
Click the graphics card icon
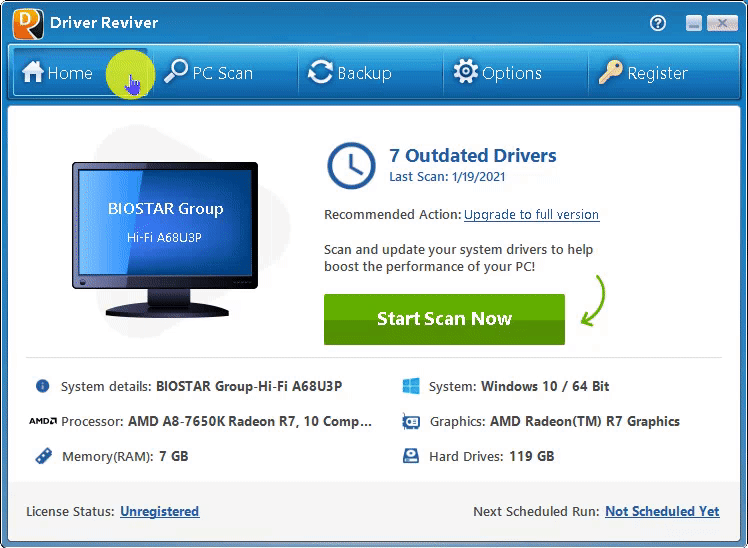(410, 421)
